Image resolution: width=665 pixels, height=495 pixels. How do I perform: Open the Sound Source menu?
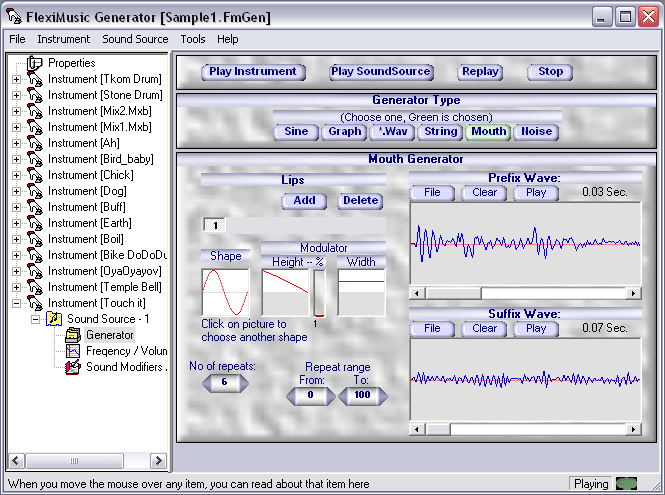135,39
